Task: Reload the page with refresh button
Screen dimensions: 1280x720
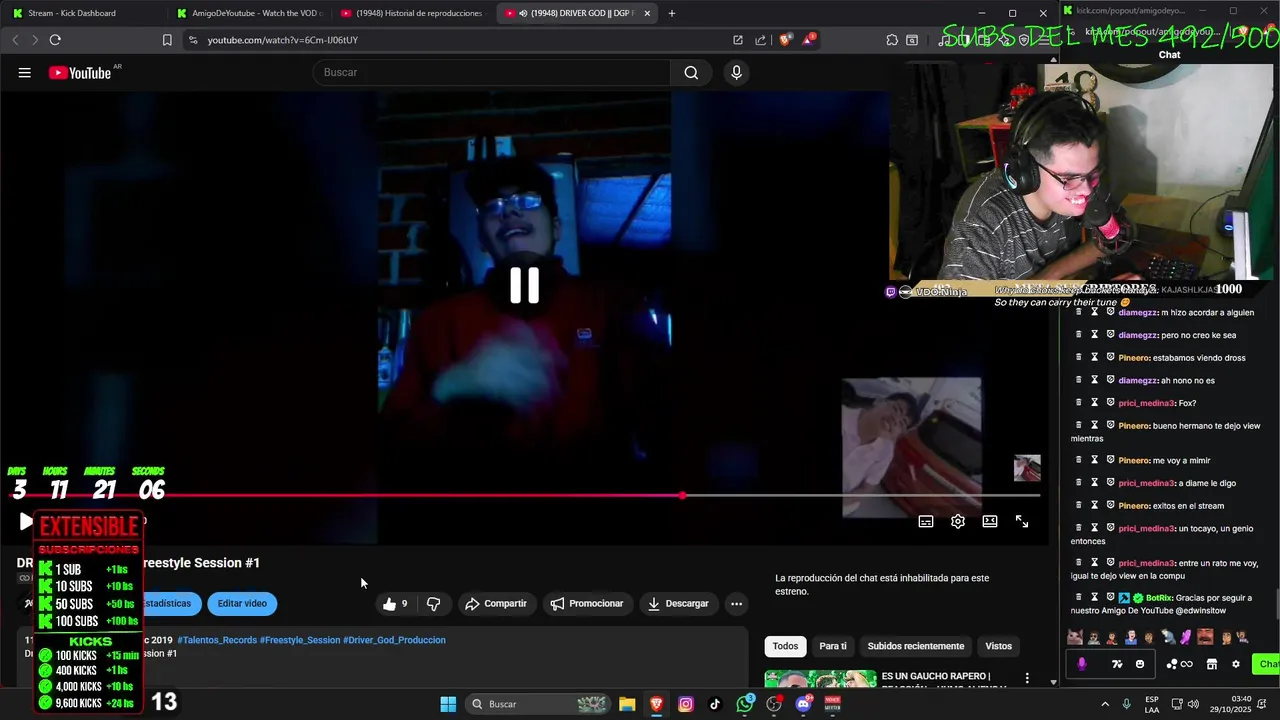Action: pyautogui.click(x=55, y=40)
